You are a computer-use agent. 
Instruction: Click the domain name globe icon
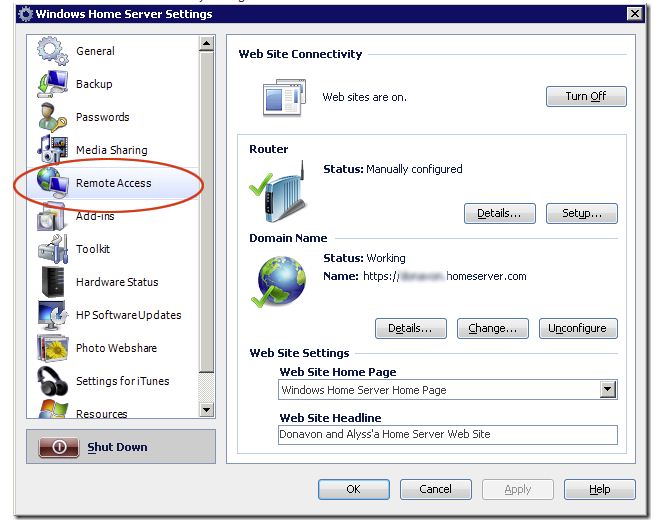(279, 281)
